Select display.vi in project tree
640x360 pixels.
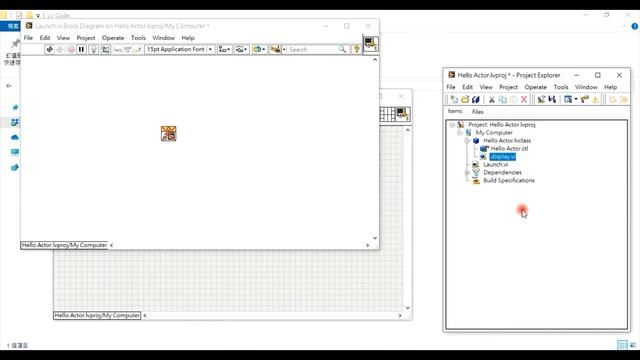(503, 157)
